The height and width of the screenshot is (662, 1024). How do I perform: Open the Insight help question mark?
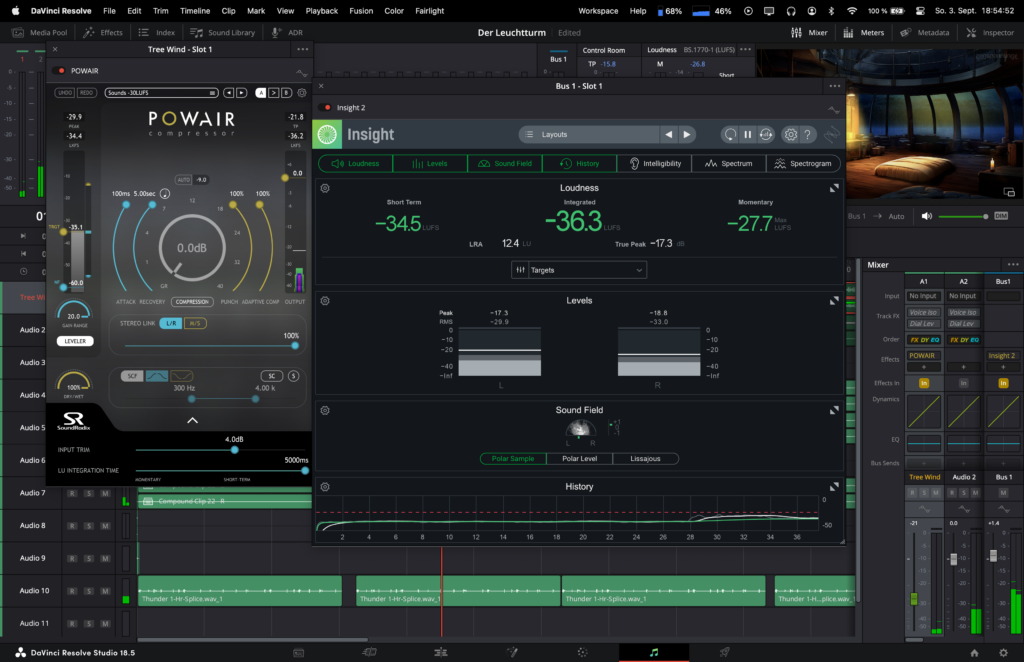[808, 134]
